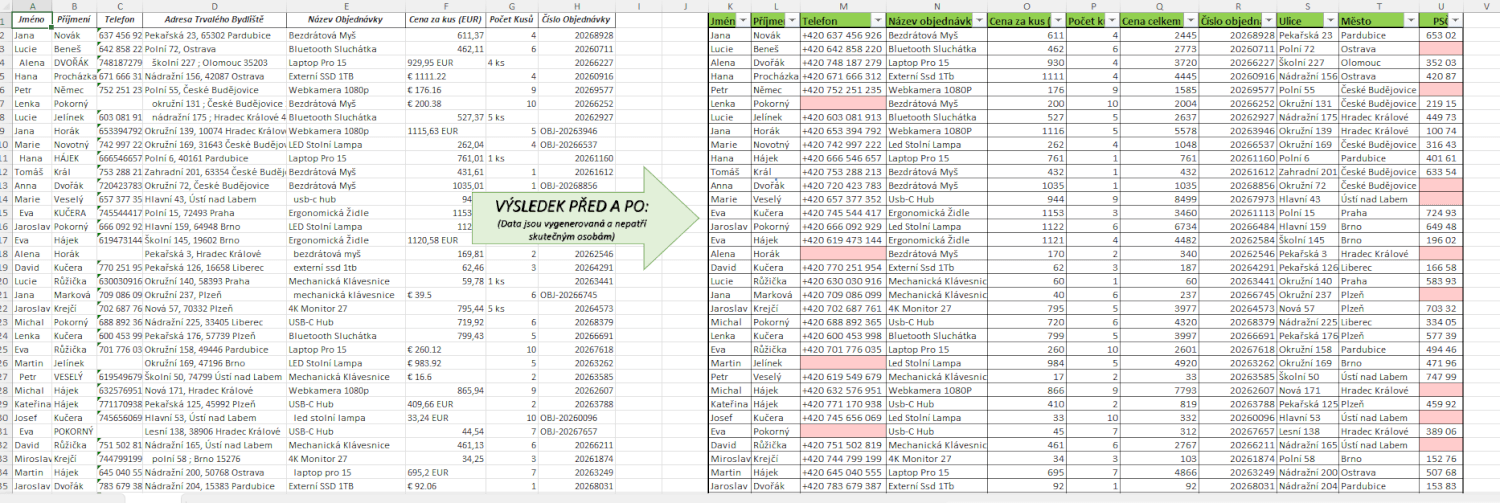Select the Adresa Trvalého Bydliště header cell
This screenshot has width=1500, height=503.
(214, 20)
